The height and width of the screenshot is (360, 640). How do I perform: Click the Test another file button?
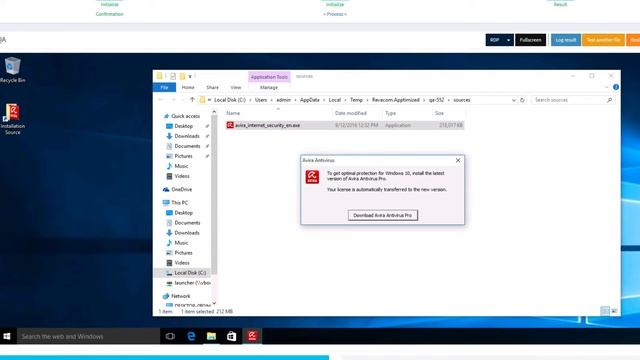coord(603,40)
